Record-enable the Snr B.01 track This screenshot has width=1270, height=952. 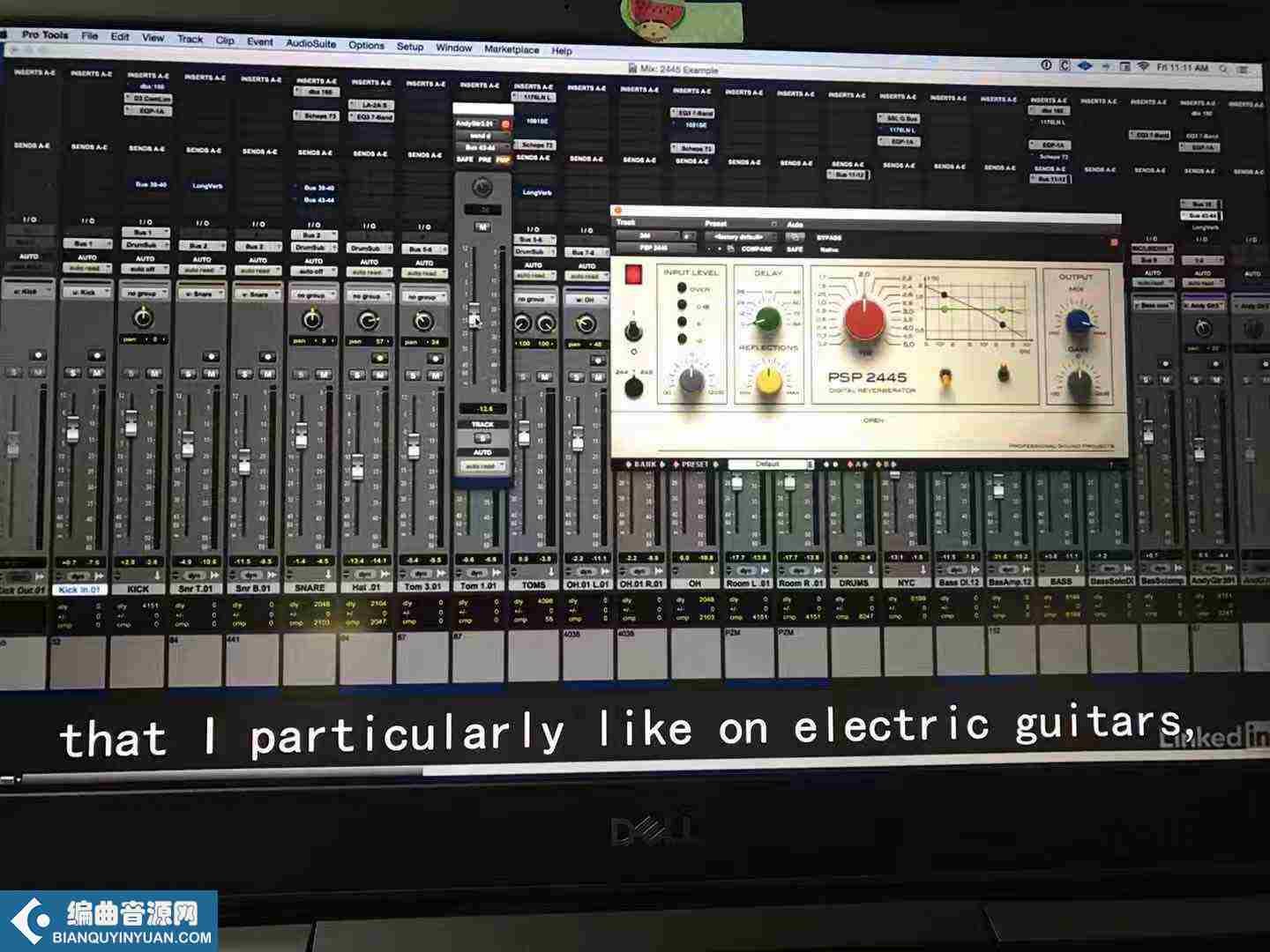[266, 357]
